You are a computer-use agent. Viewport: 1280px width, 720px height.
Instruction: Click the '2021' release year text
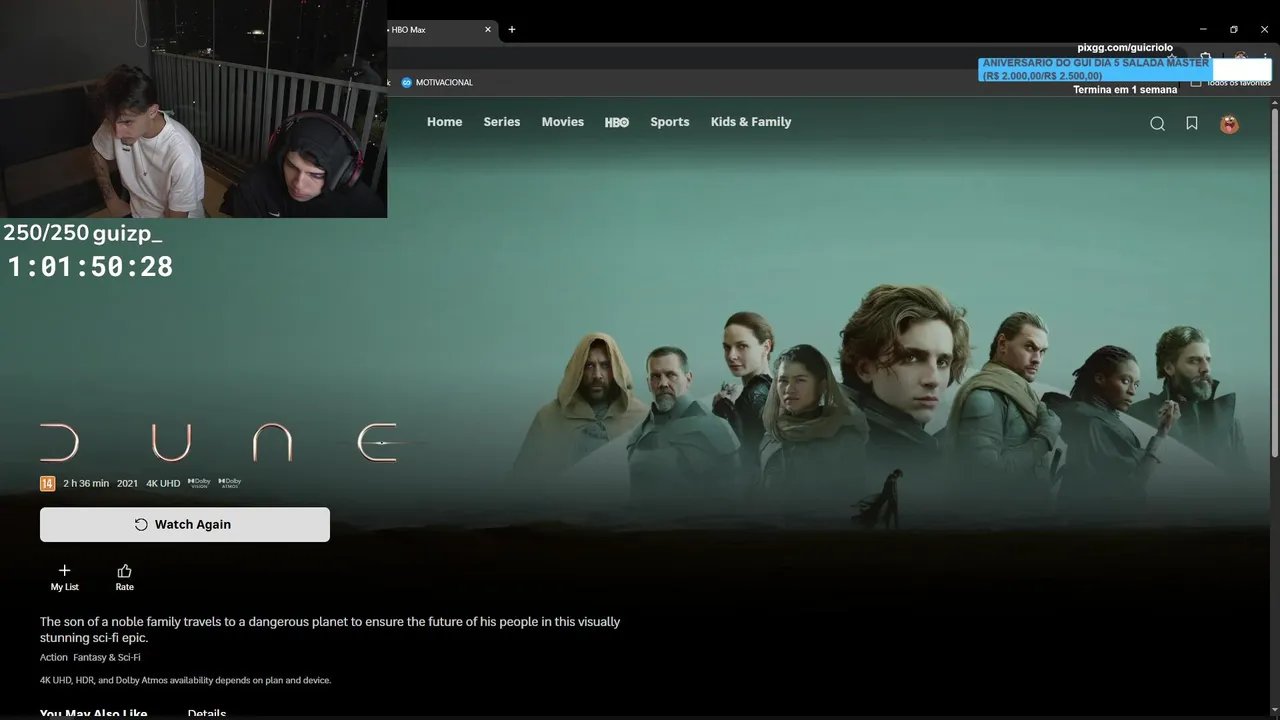tap(127, 483)
